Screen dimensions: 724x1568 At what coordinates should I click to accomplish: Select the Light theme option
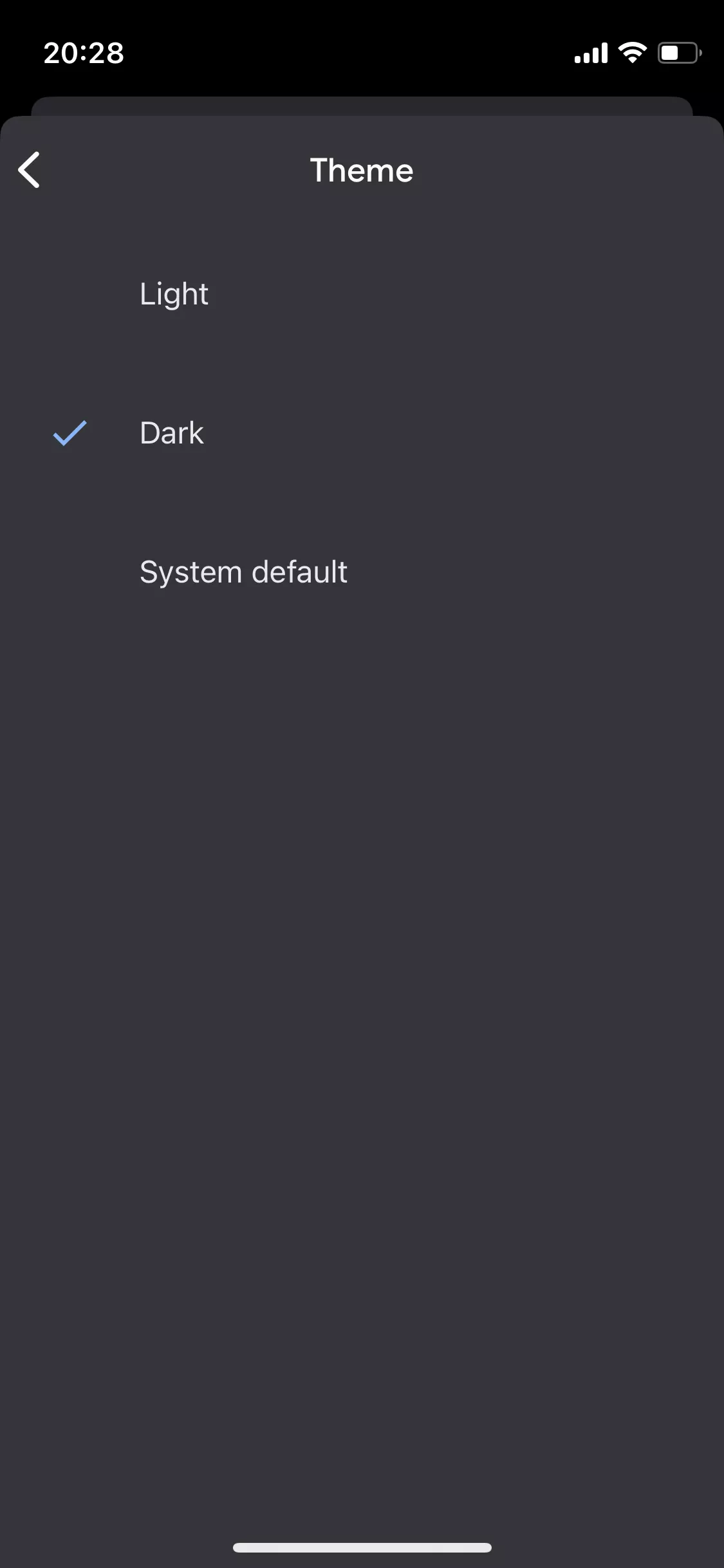click(362, 294)
